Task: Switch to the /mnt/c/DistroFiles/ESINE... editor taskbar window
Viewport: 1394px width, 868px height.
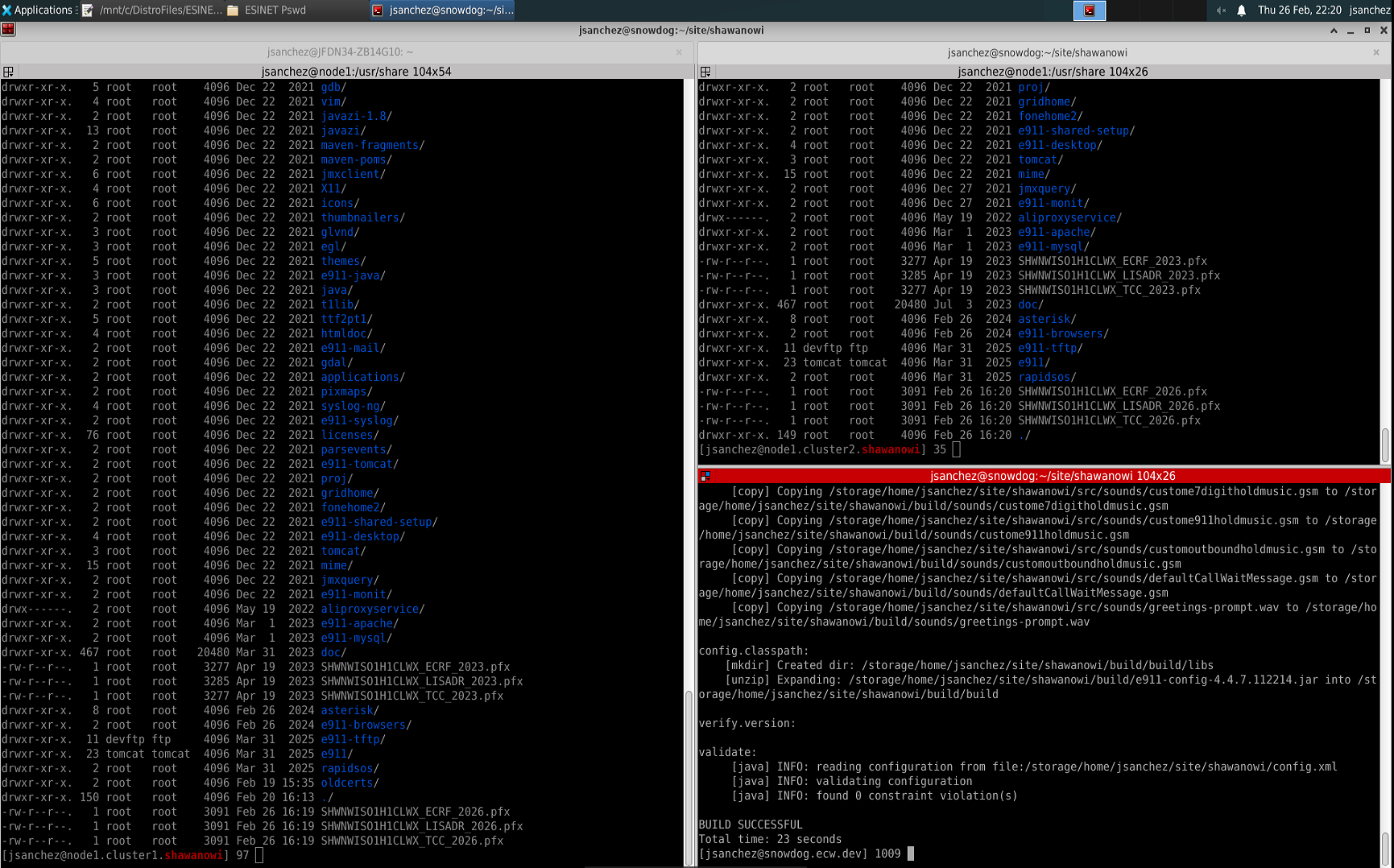Action: [153, 10]
